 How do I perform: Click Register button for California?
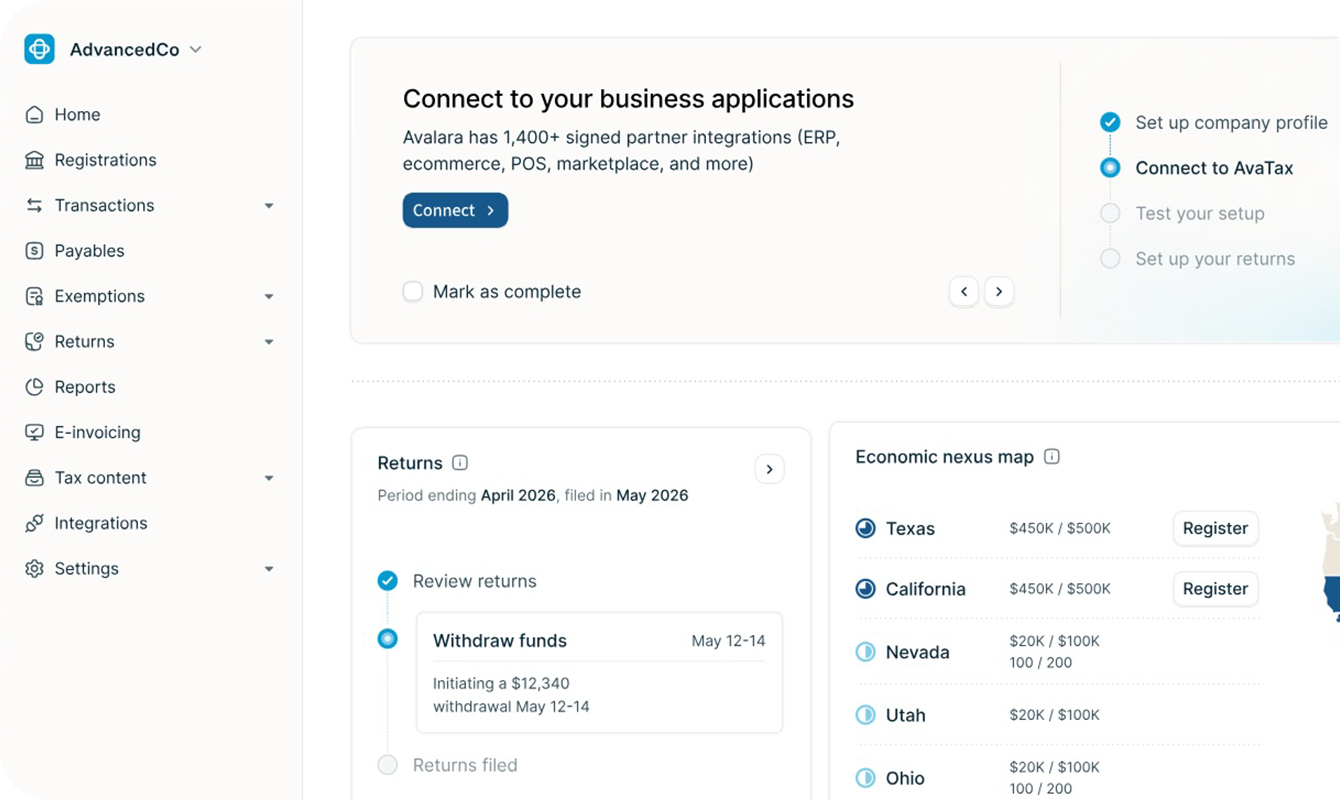(1215, 589)
